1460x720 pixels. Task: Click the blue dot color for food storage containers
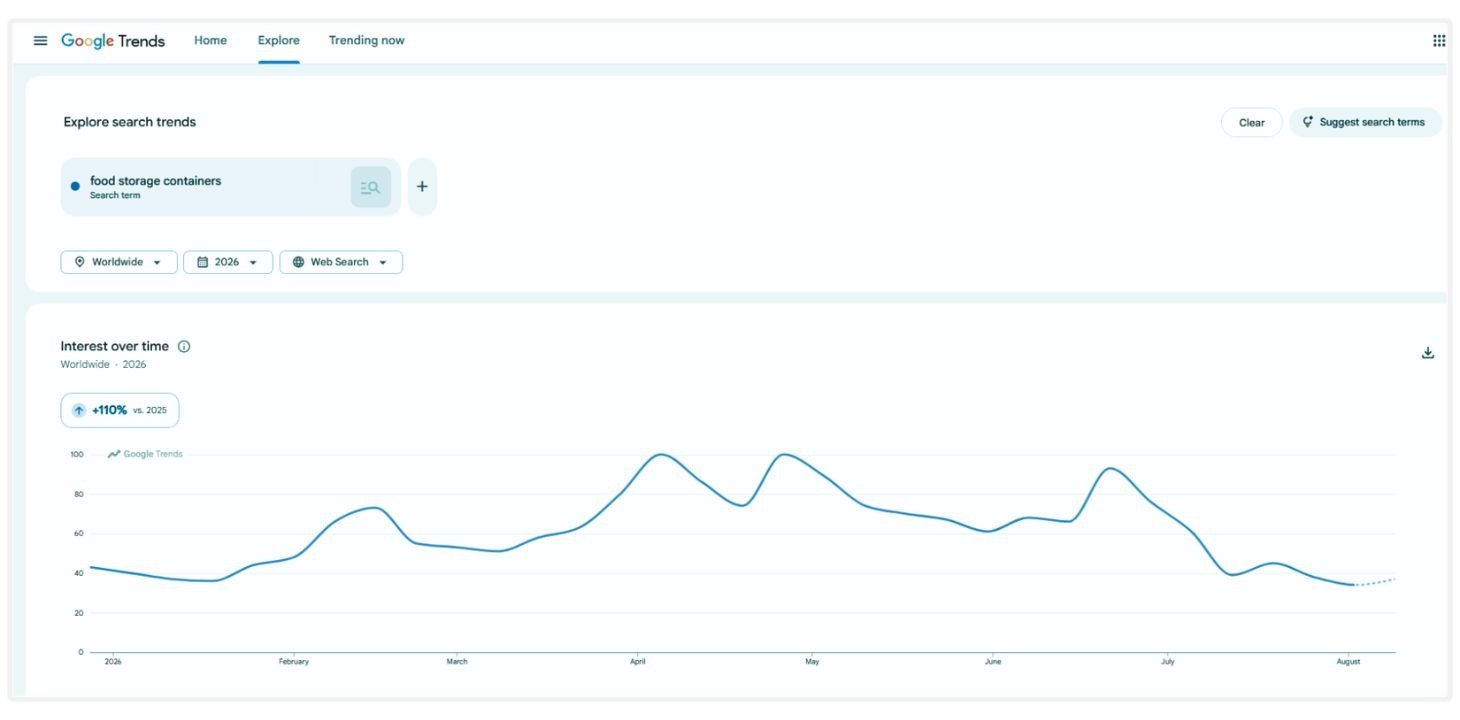pos(75,187)
